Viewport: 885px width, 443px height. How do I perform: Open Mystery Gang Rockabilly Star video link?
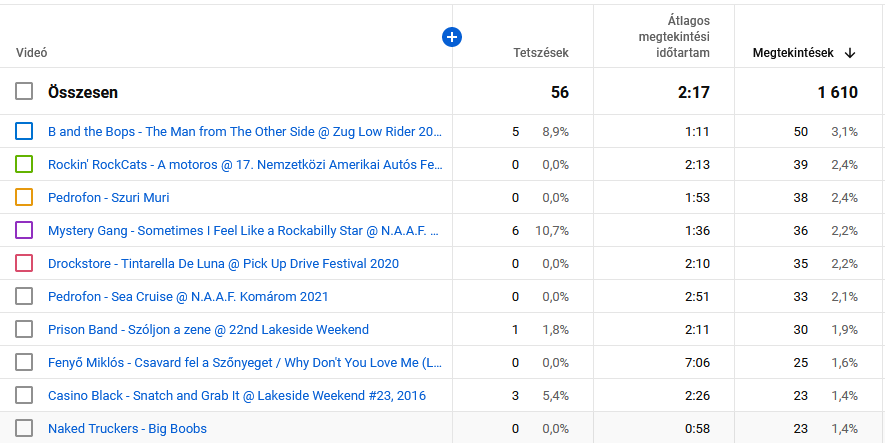click(x=244, y=230)
